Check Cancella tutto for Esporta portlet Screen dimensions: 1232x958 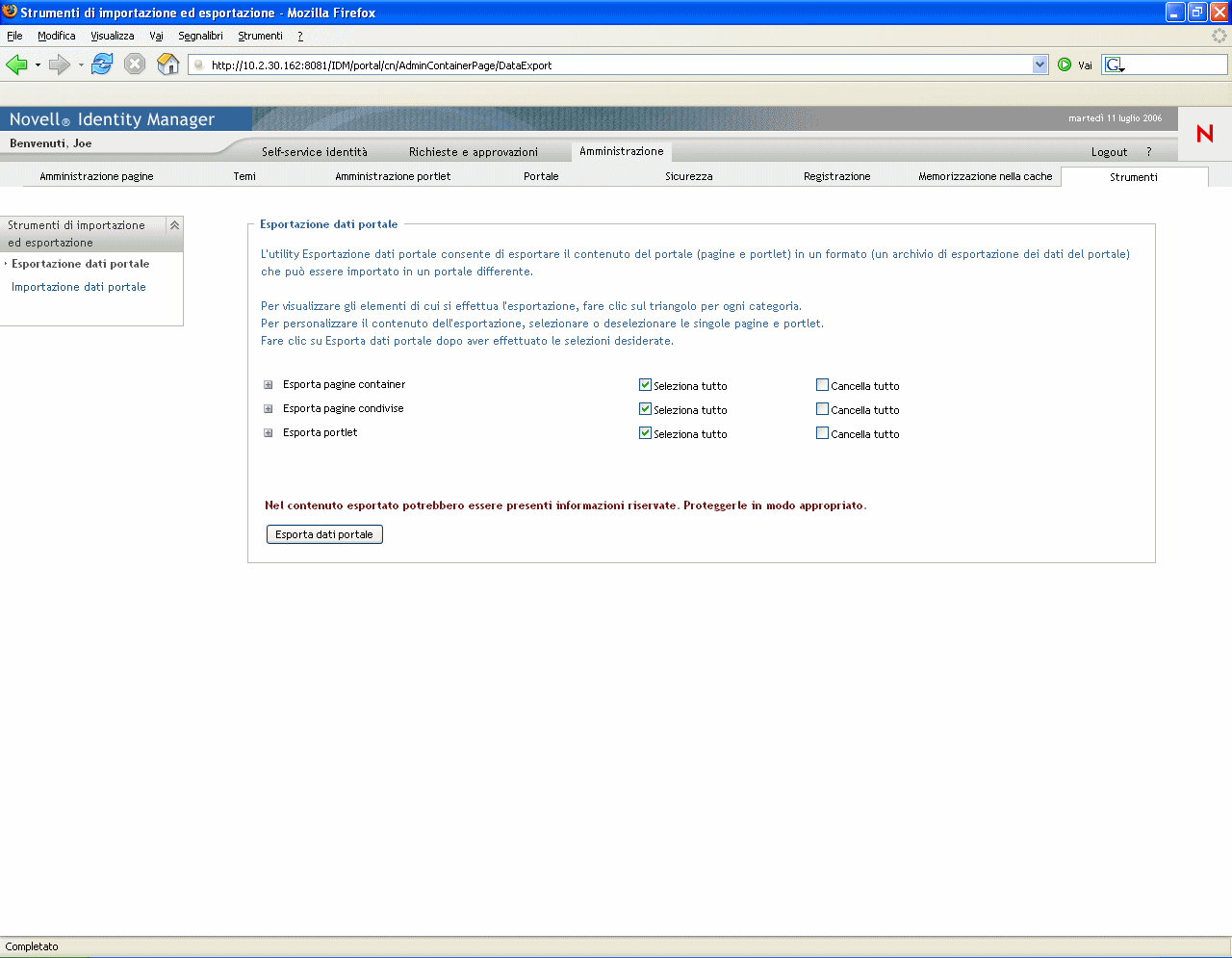[822, 433]
